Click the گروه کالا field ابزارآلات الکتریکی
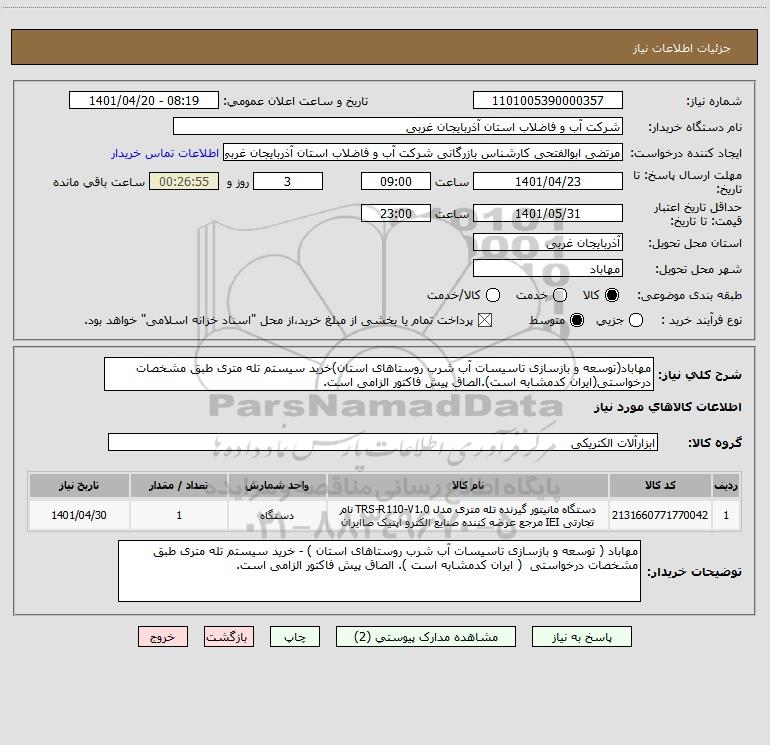 coord(383,442)
